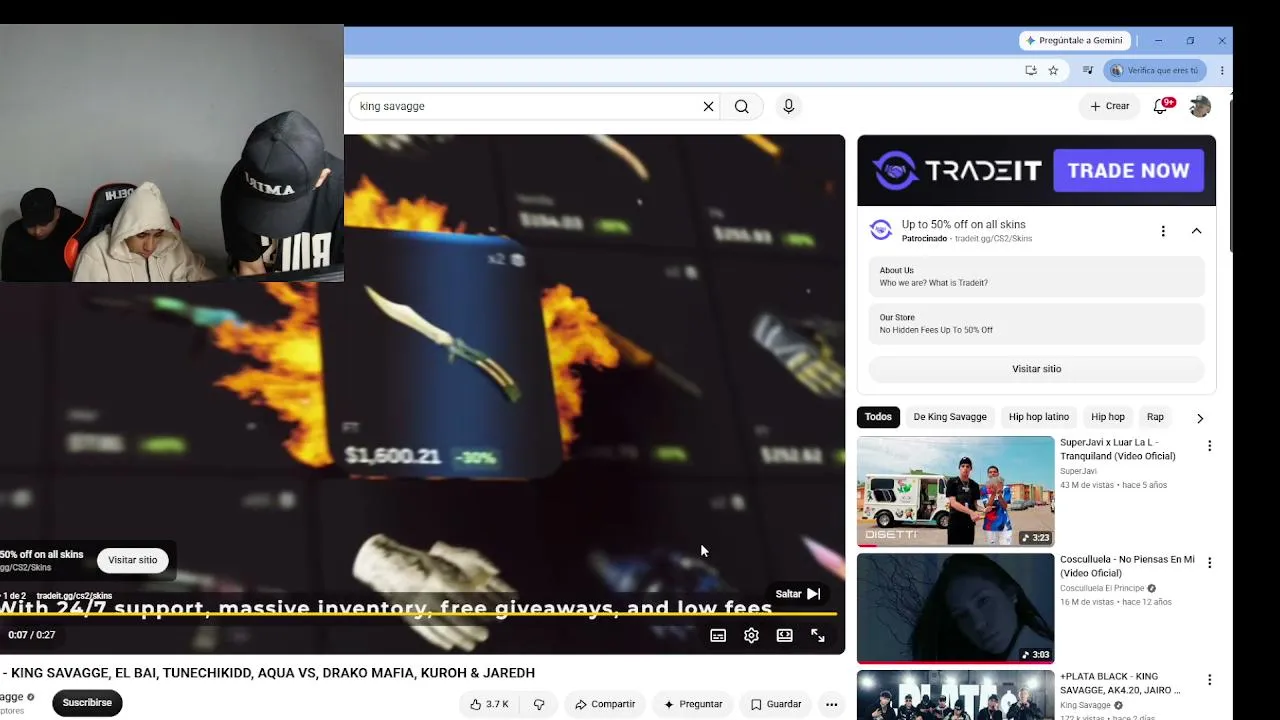Viewport: 1280px width, 720px height.
Task: Select the Rap filter chip
Action: (1155, 417)
